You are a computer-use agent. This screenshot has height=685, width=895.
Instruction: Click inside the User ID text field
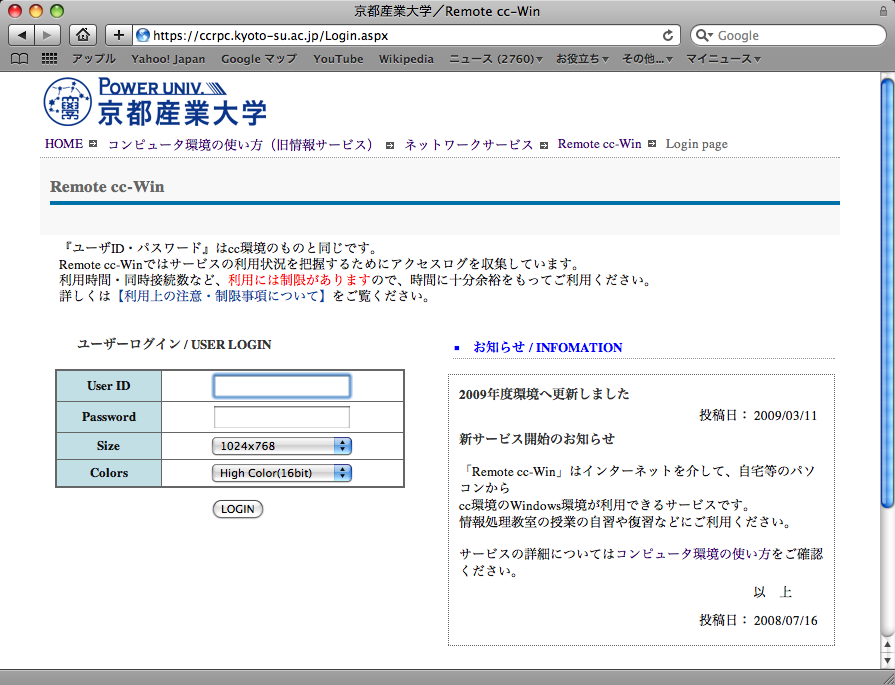(281, 386)
